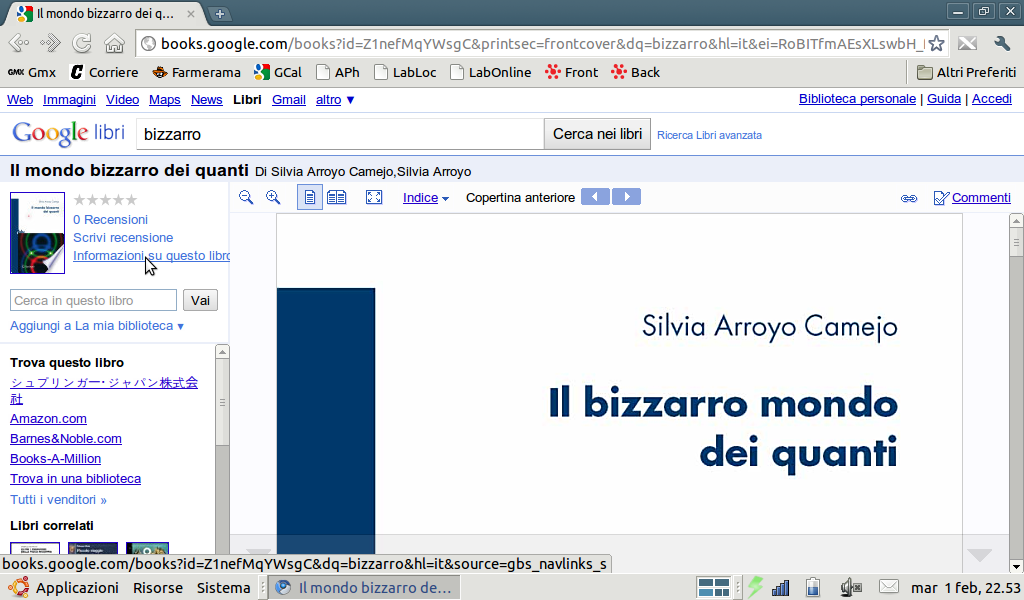The width and height of the screenshot is (1024, 600).
Task: Switch to single page view
Action: 310,197
